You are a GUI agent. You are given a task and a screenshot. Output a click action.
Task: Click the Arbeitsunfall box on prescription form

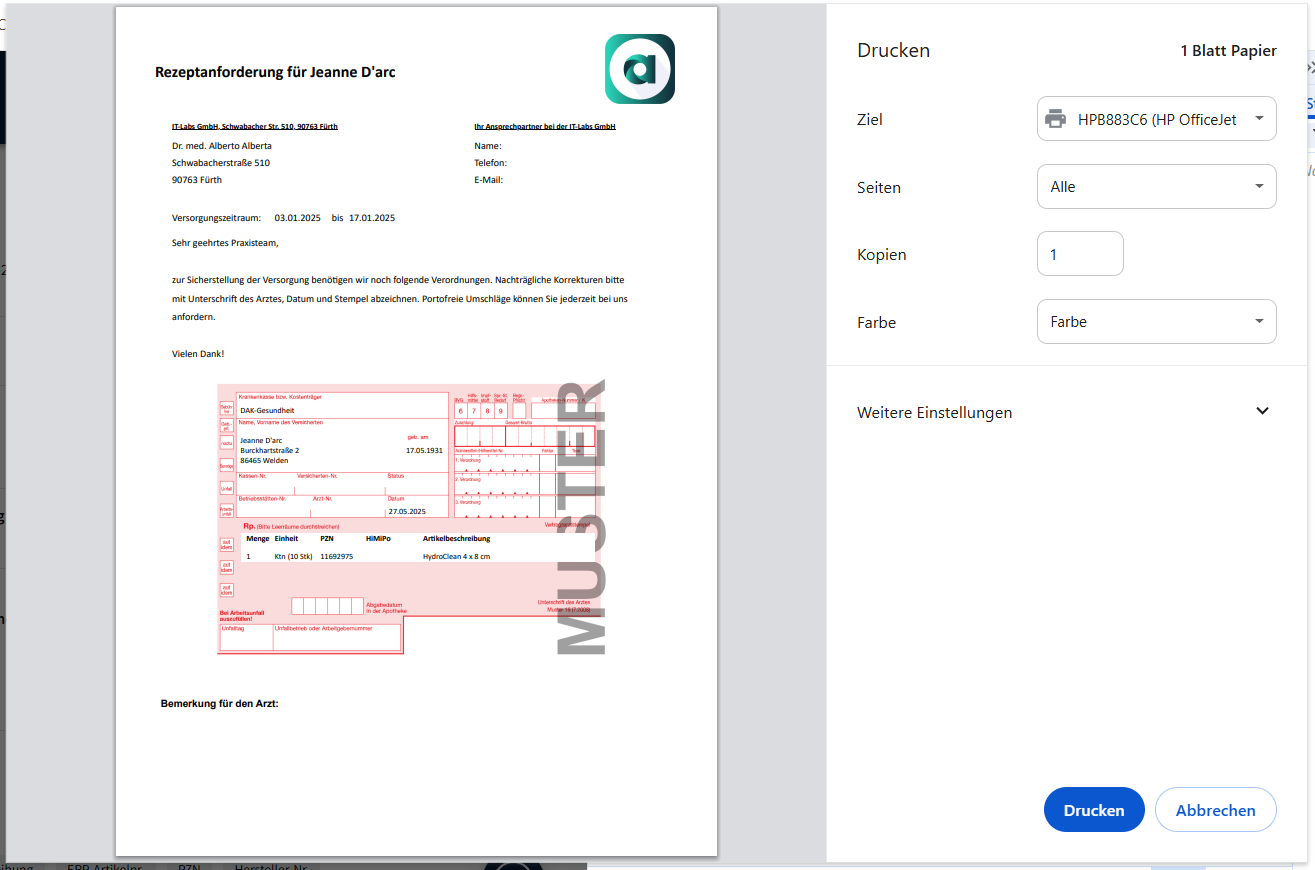[x=226, y=510]
